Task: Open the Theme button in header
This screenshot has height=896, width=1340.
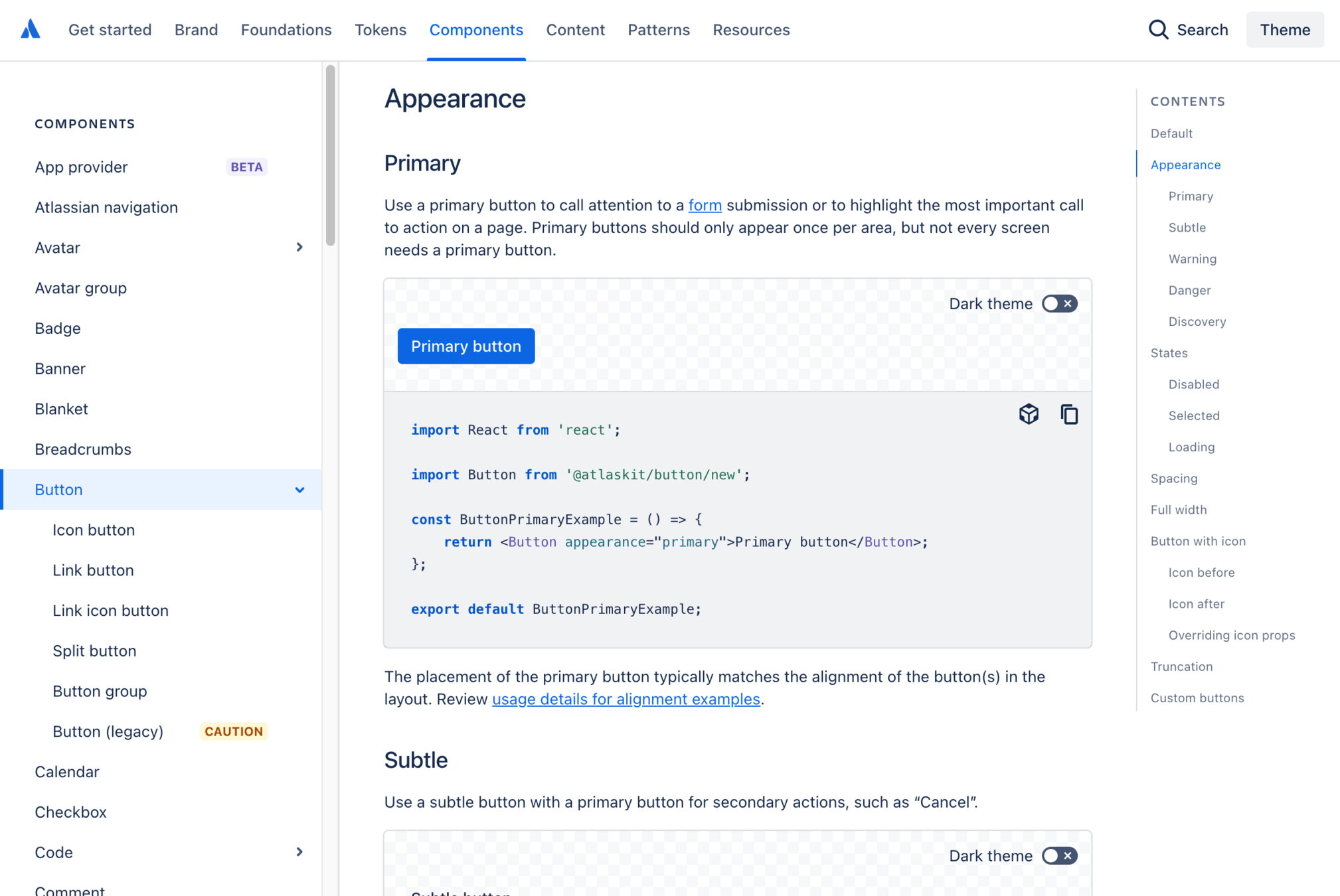Action: pyautogui.click(x=1284, y=30)
